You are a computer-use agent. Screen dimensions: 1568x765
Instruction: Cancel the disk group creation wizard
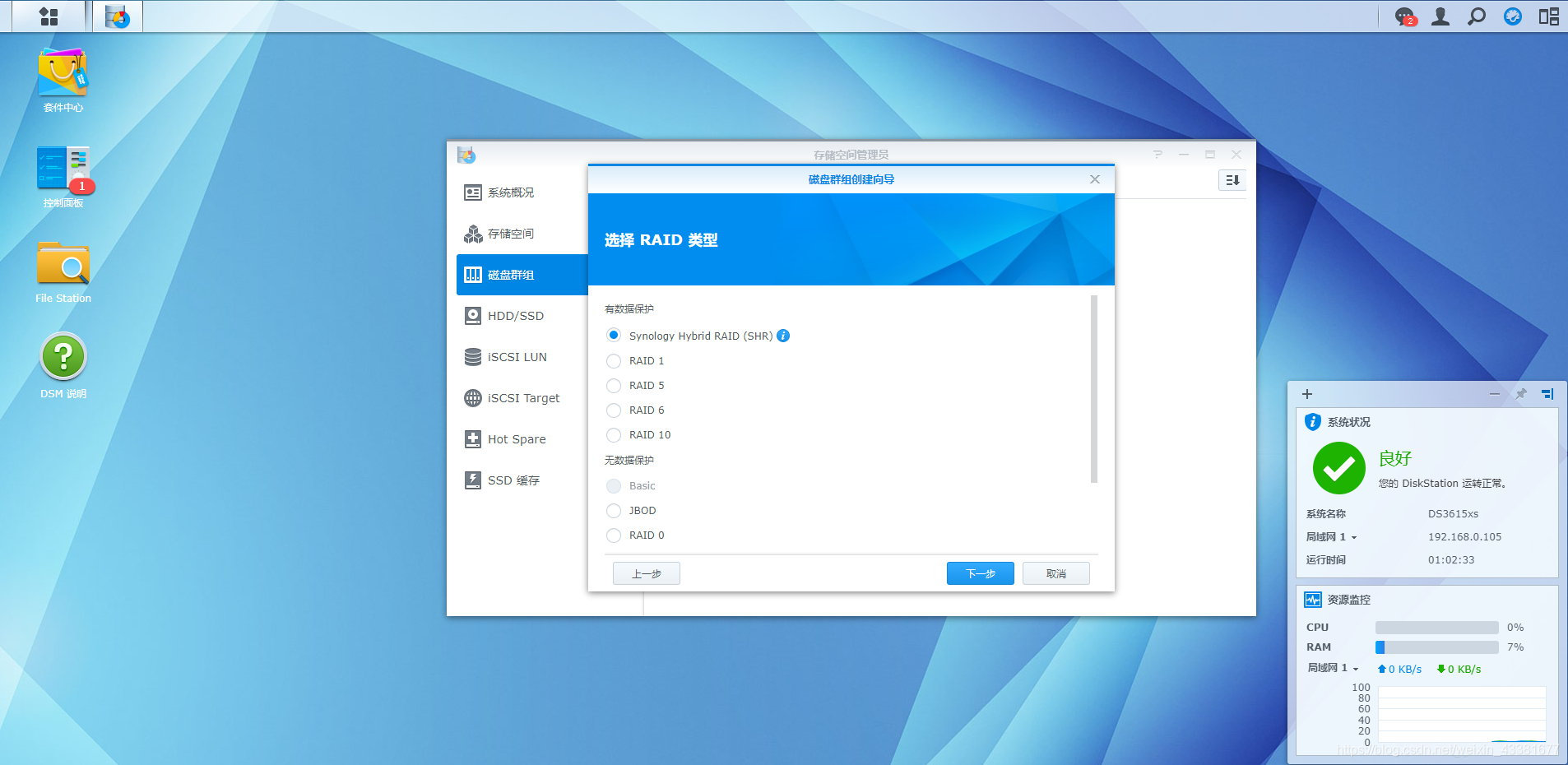point(1056,573)
